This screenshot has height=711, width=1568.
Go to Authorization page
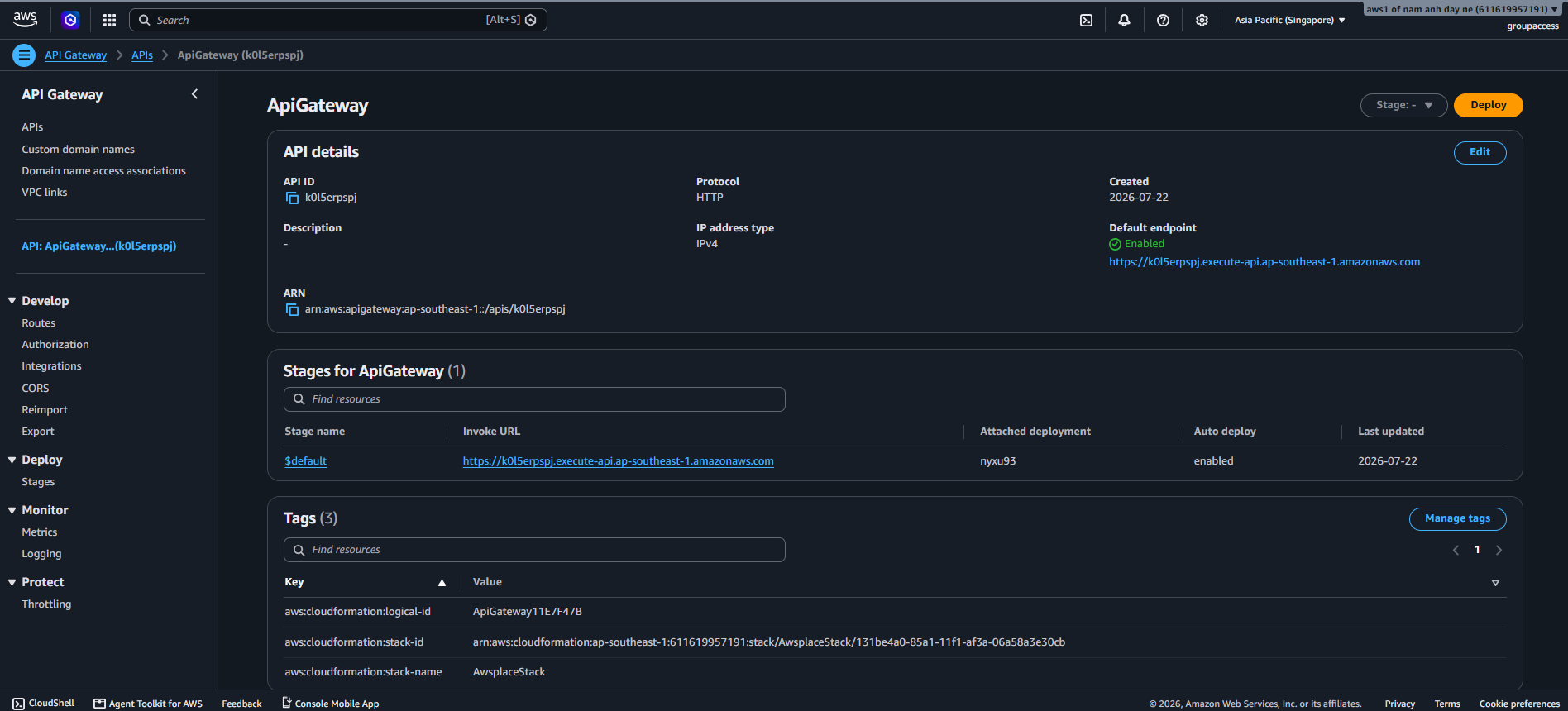[55, 345]
